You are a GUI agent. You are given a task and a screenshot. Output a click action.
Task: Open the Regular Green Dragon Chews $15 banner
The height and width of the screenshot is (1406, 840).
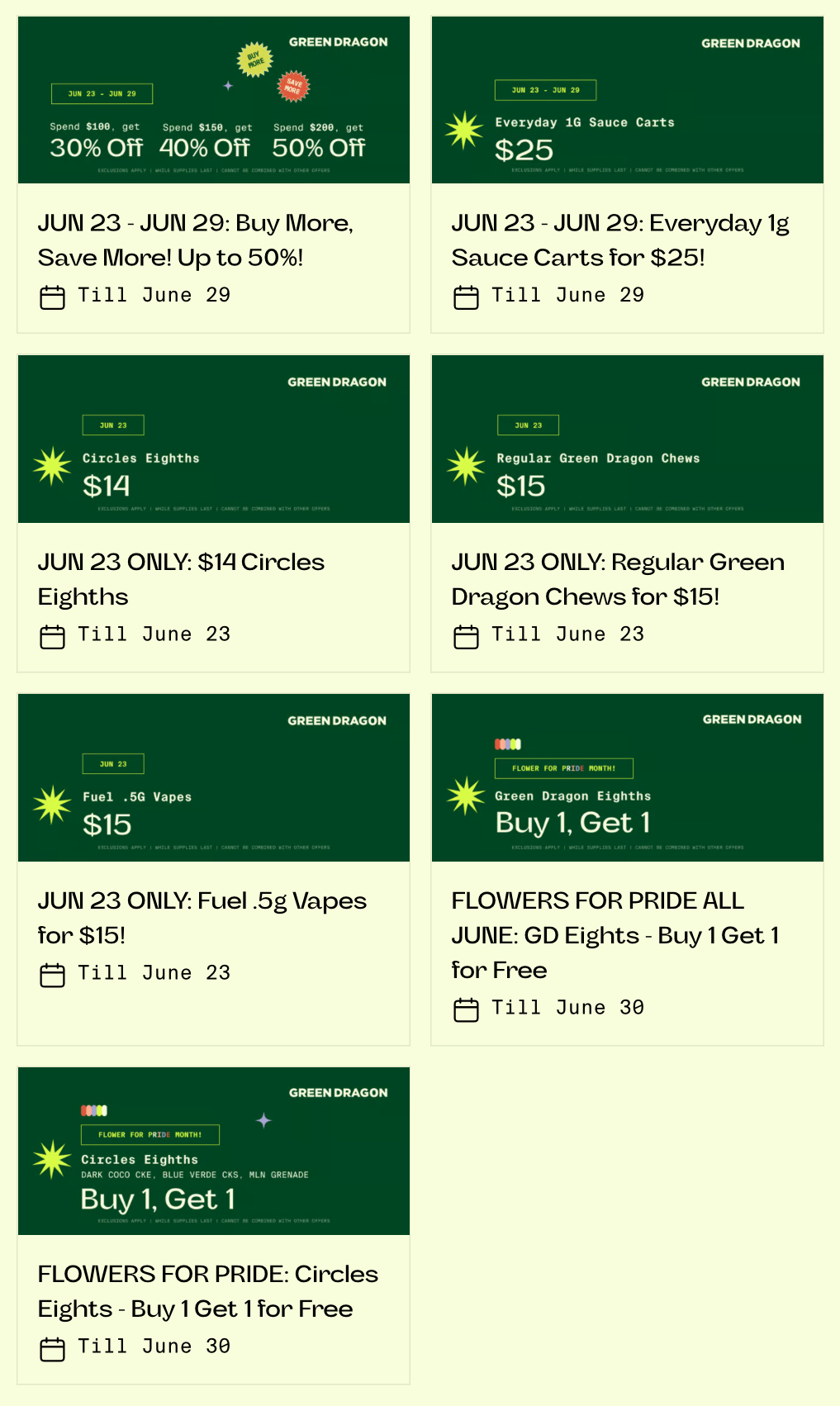[x=628, y=439]
